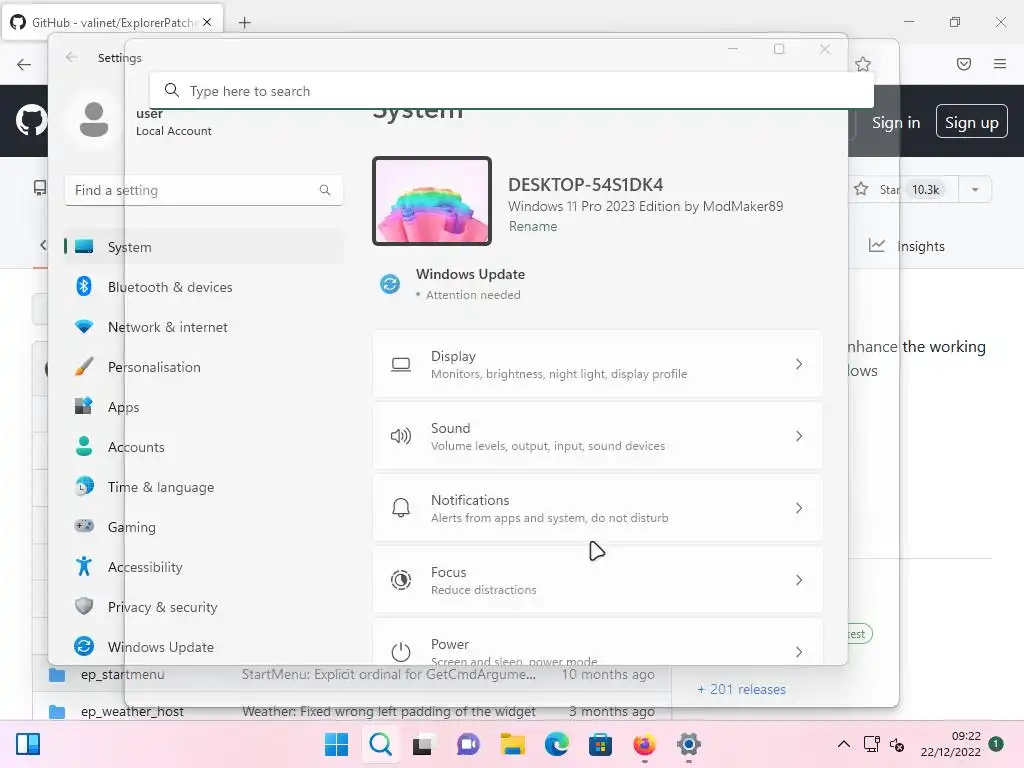Open Time & language settings

(203, 487)
